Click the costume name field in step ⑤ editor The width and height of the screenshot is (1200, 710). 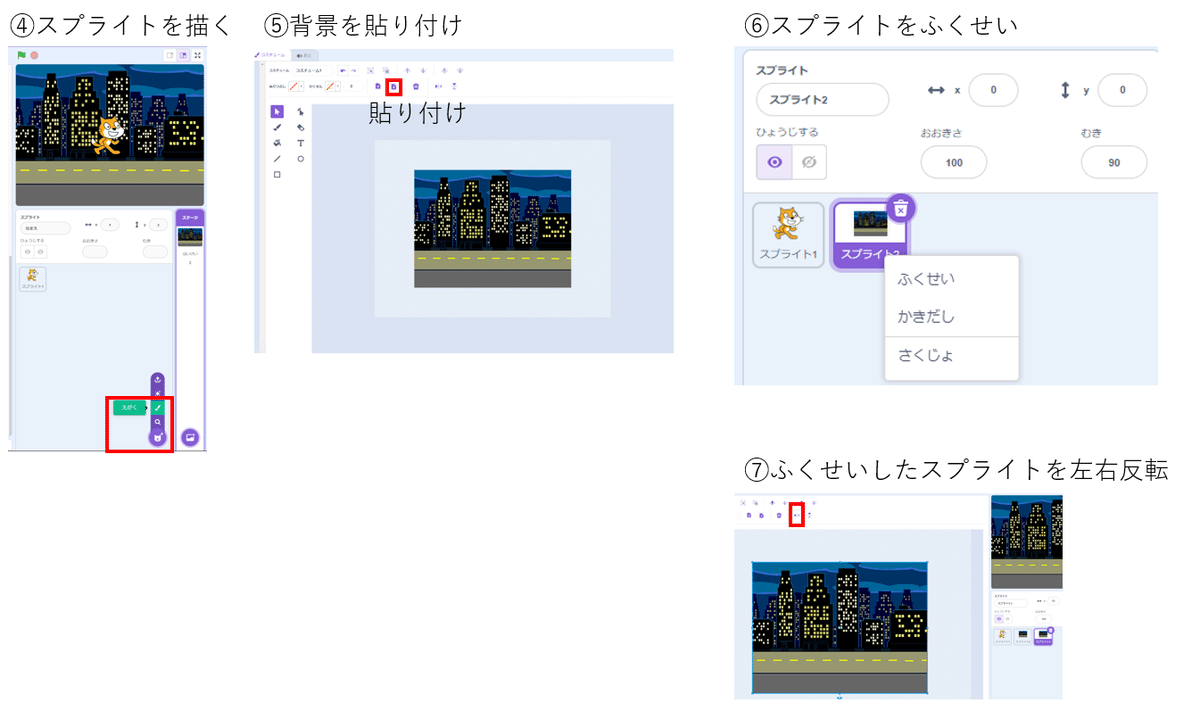313,71
